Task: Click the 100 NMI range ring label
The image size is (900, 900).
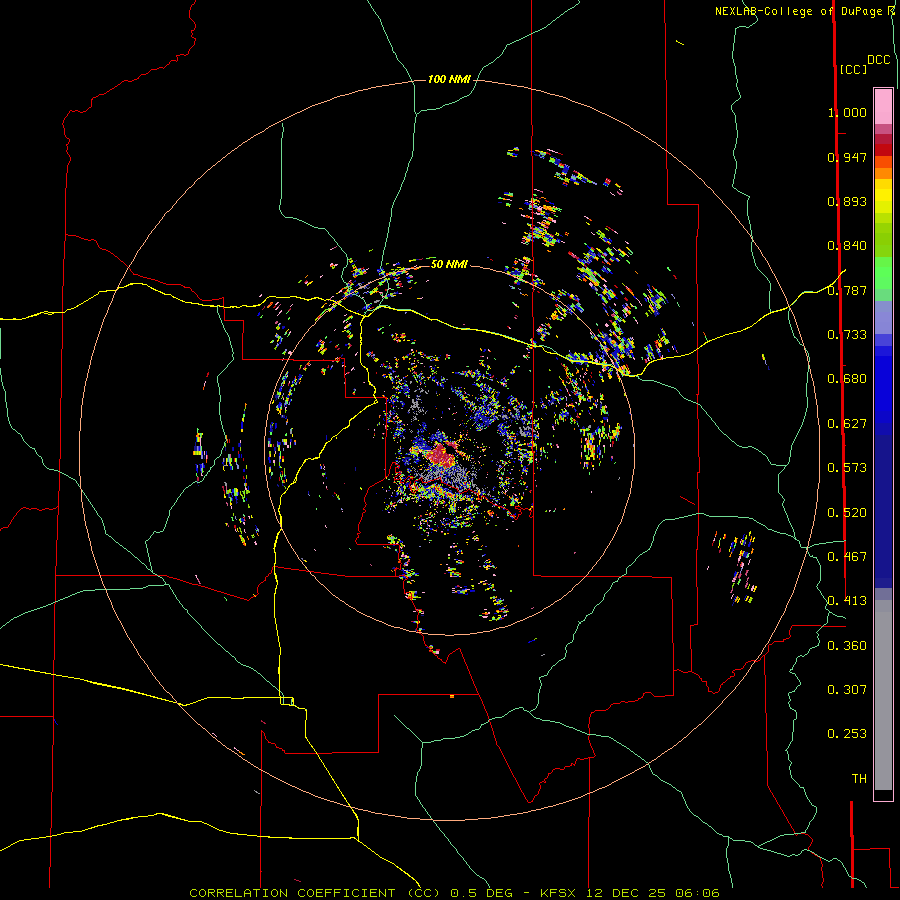Action: [x=449, y=79]
